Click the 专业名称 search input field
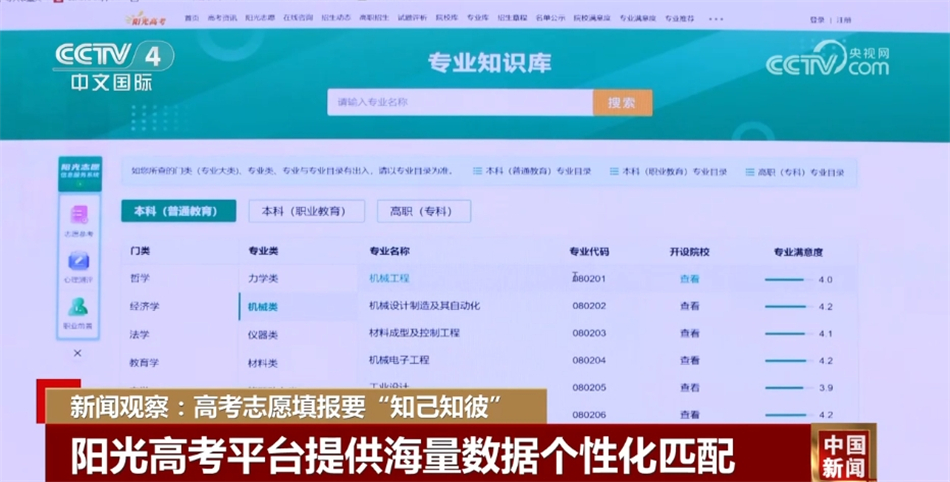The image size is (950, 482). (x=460, y=102)
